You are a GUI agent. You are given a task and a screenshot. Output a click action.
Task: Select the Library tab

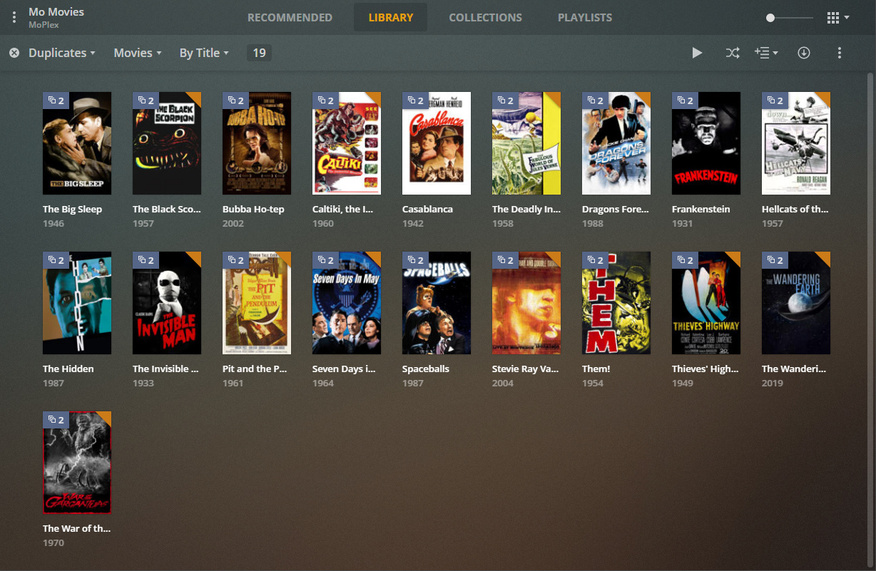[x=391, y=17]
